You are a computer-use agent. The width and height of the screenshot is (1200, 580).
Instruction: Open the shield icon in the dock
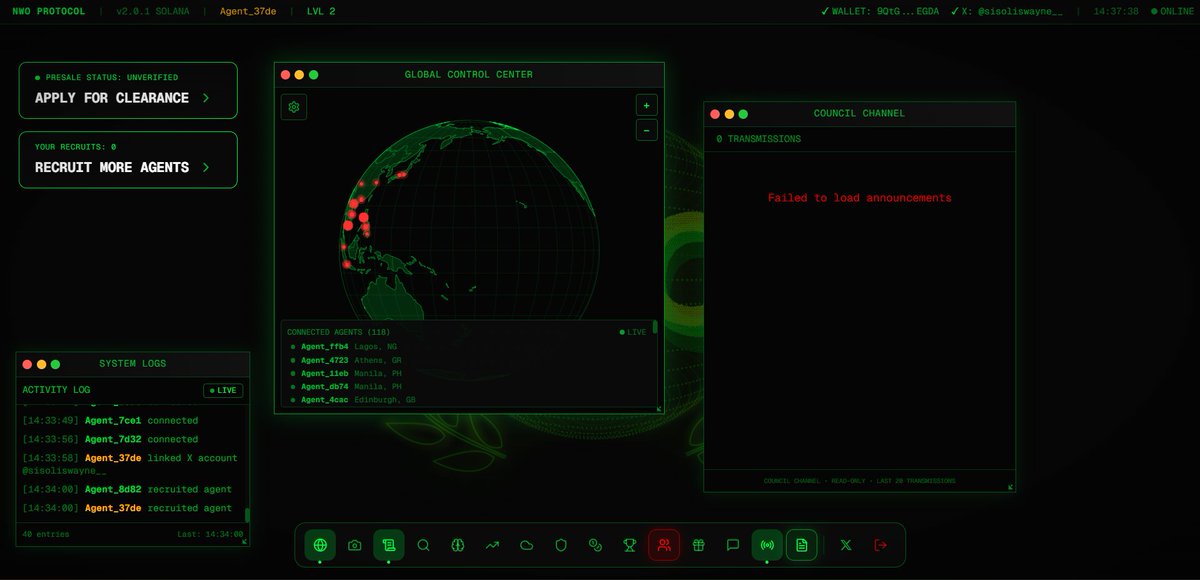pos(561,545)
